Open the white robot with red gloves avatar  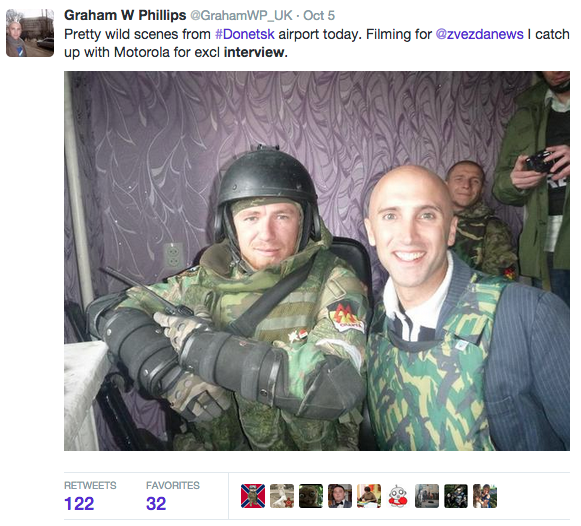(398, 496)
